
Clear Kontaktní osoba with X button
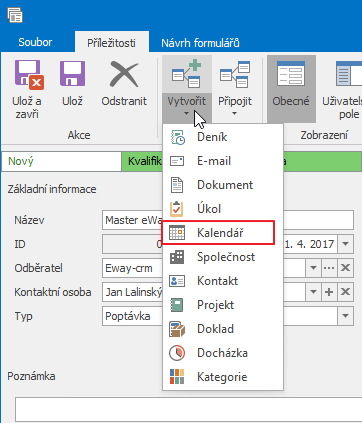[345, 292]
